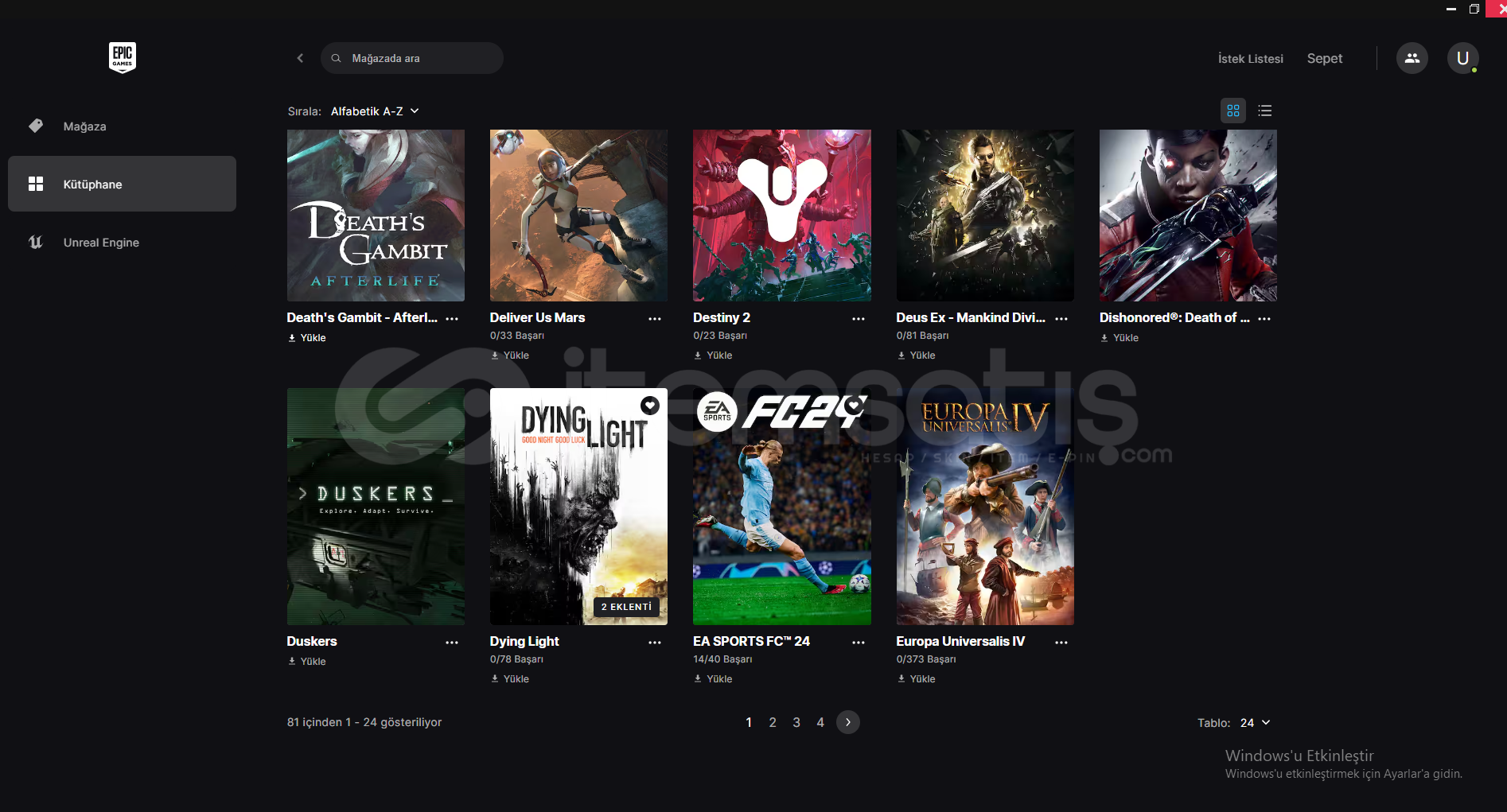The image size is (1507, 812).
Task: Click Yükle under Death's Gambit
Action: coord(307,338)
